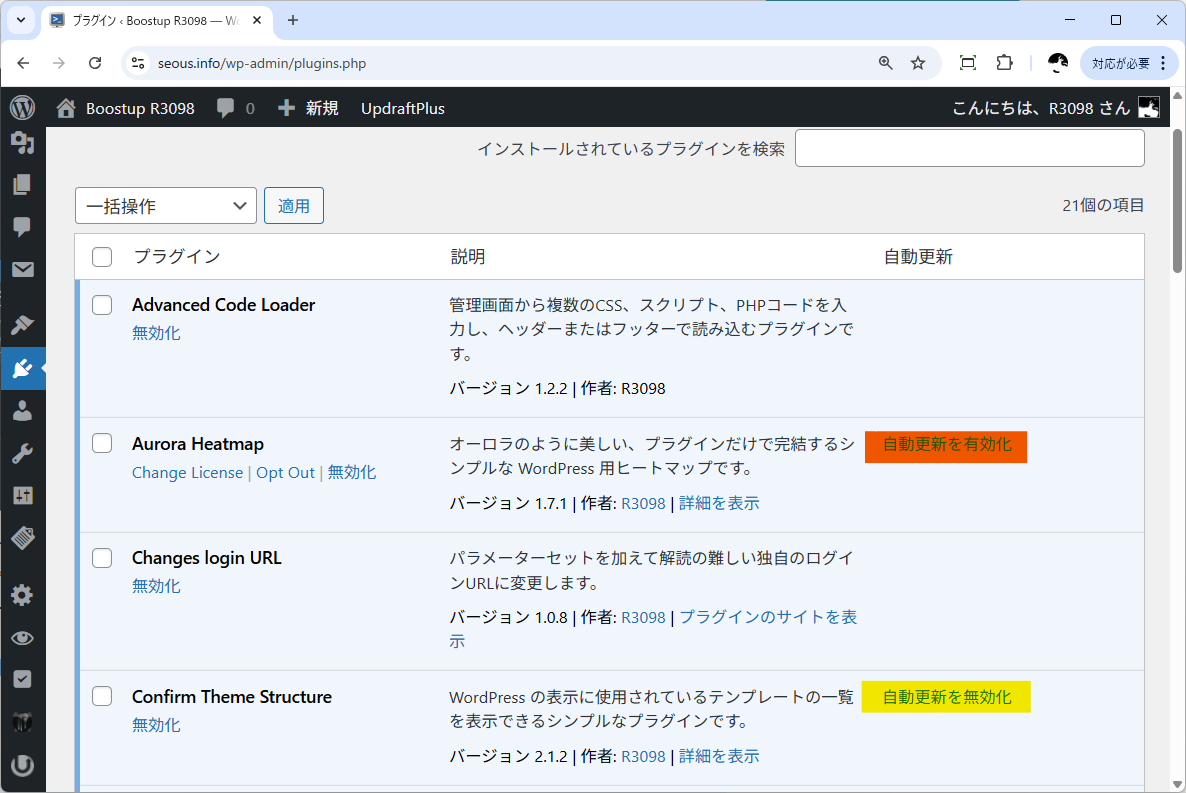
Task: Check the Aurora Heatmap checkbox
Action: (101, 444)
